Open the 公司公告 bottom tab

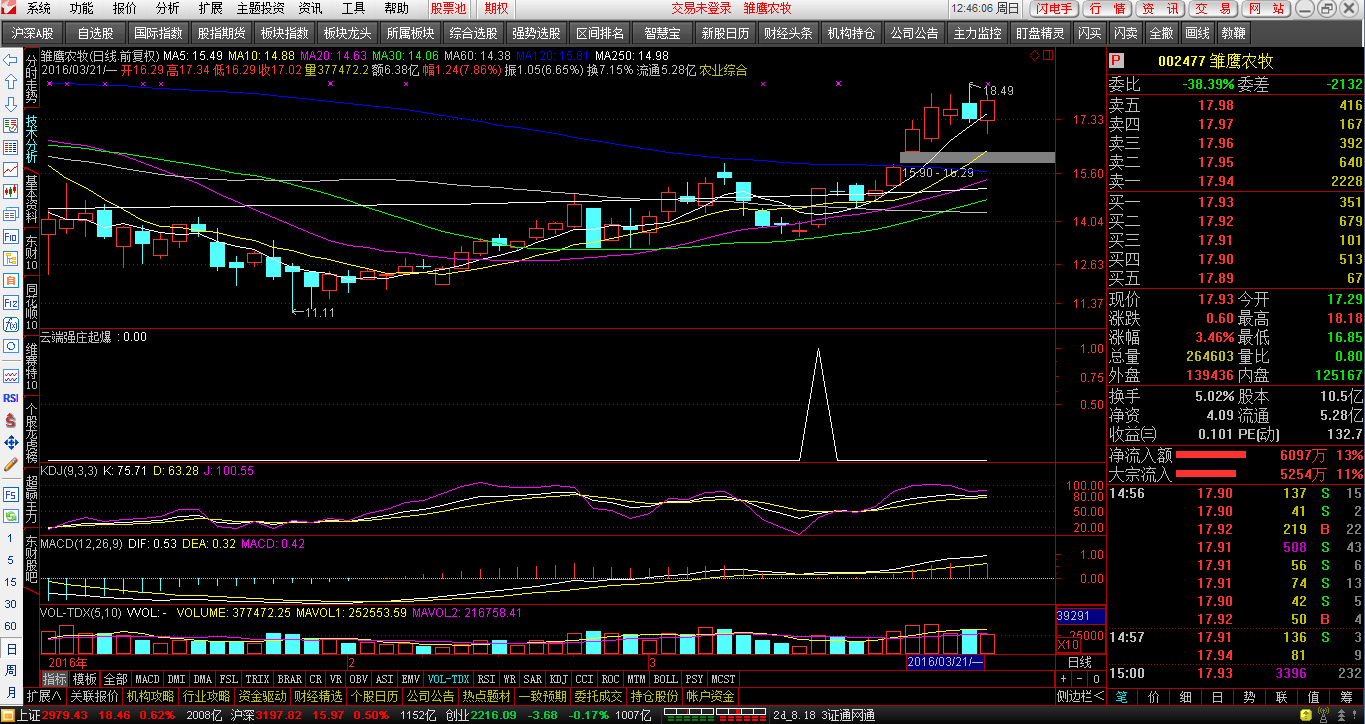[x=430, y=696]
